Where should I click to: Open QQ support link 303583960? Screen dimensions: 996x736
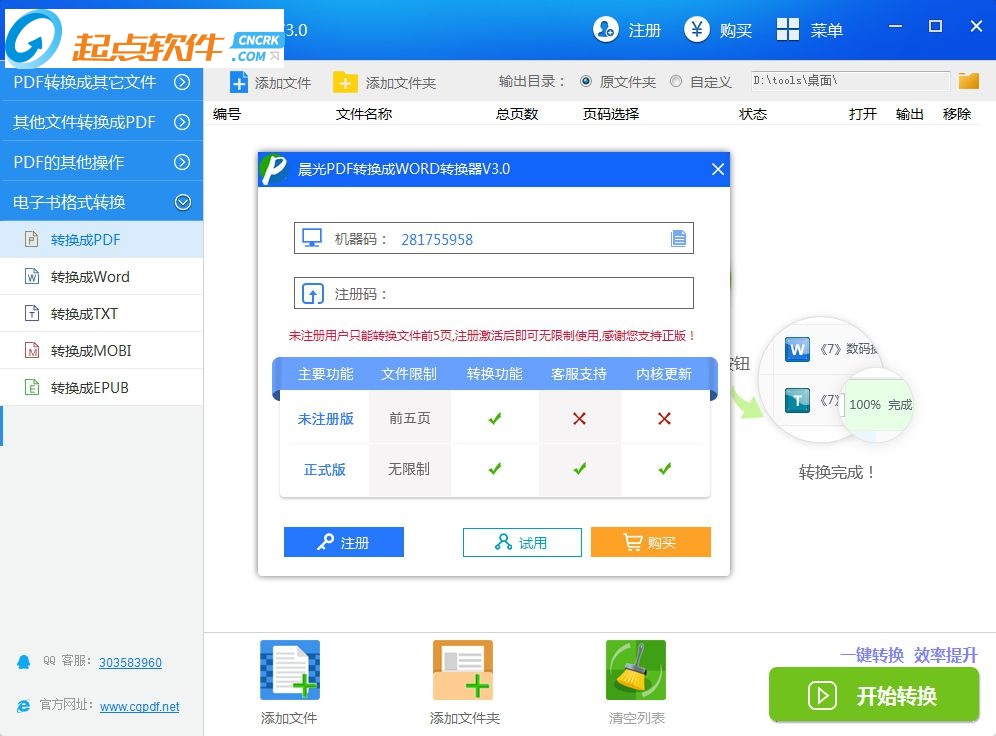click(130, 662)
